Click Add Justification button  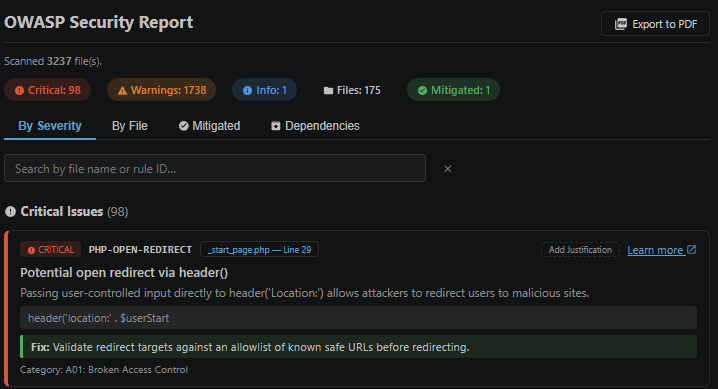(x=580, y=250)
